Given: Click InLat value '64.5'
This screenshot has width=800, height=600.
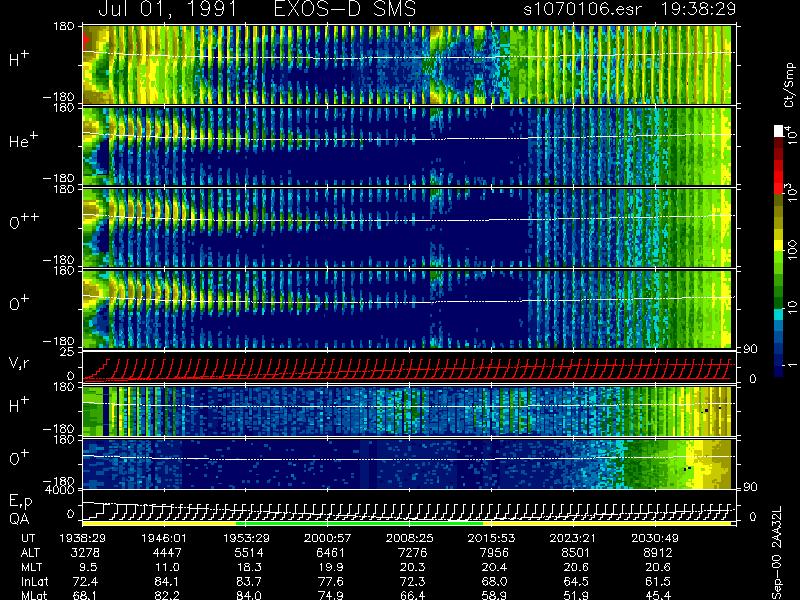Looking at the screenshot, I should pos(576,581).
